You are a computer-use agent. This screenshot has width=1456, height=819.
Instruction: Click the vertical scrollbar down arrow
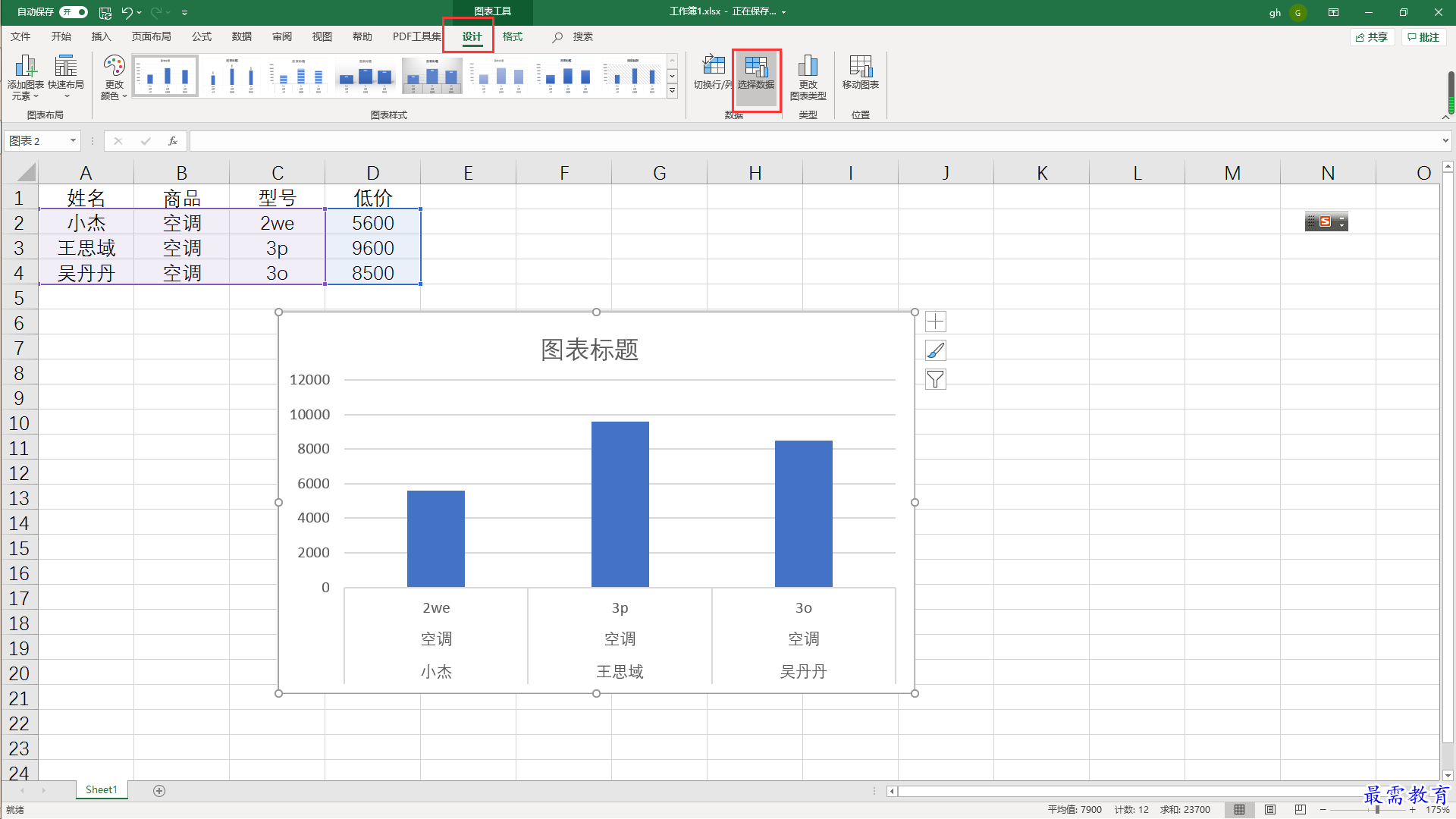[x=1448, y=776]
